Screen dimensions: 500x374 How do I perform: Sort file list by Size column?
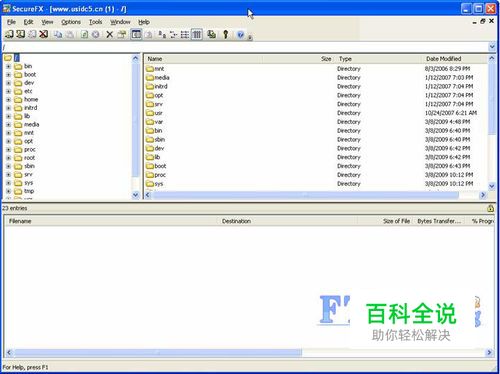coord(298,59)
